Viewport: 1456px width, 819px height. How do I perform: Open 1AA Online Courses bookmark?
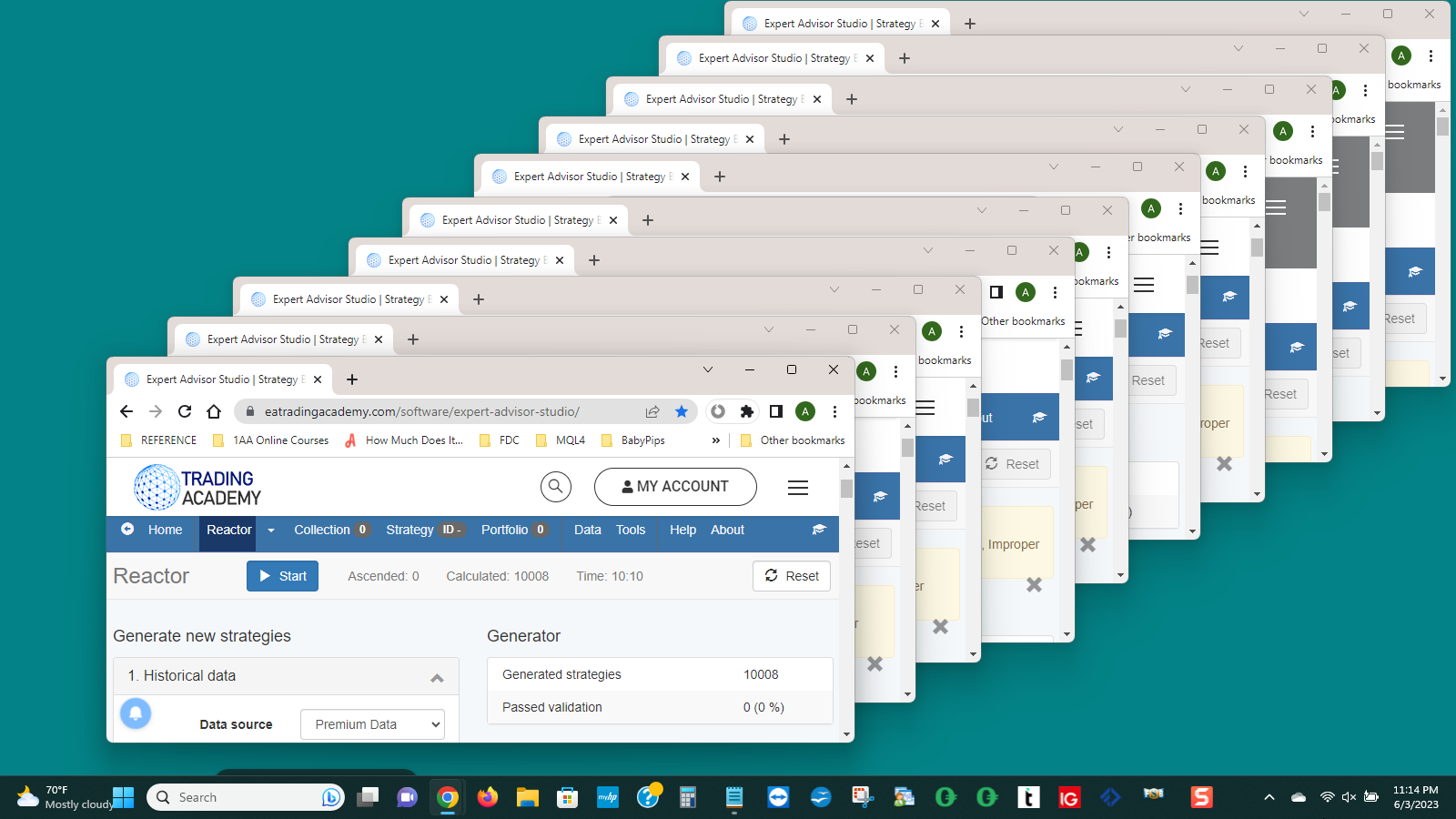270,440
